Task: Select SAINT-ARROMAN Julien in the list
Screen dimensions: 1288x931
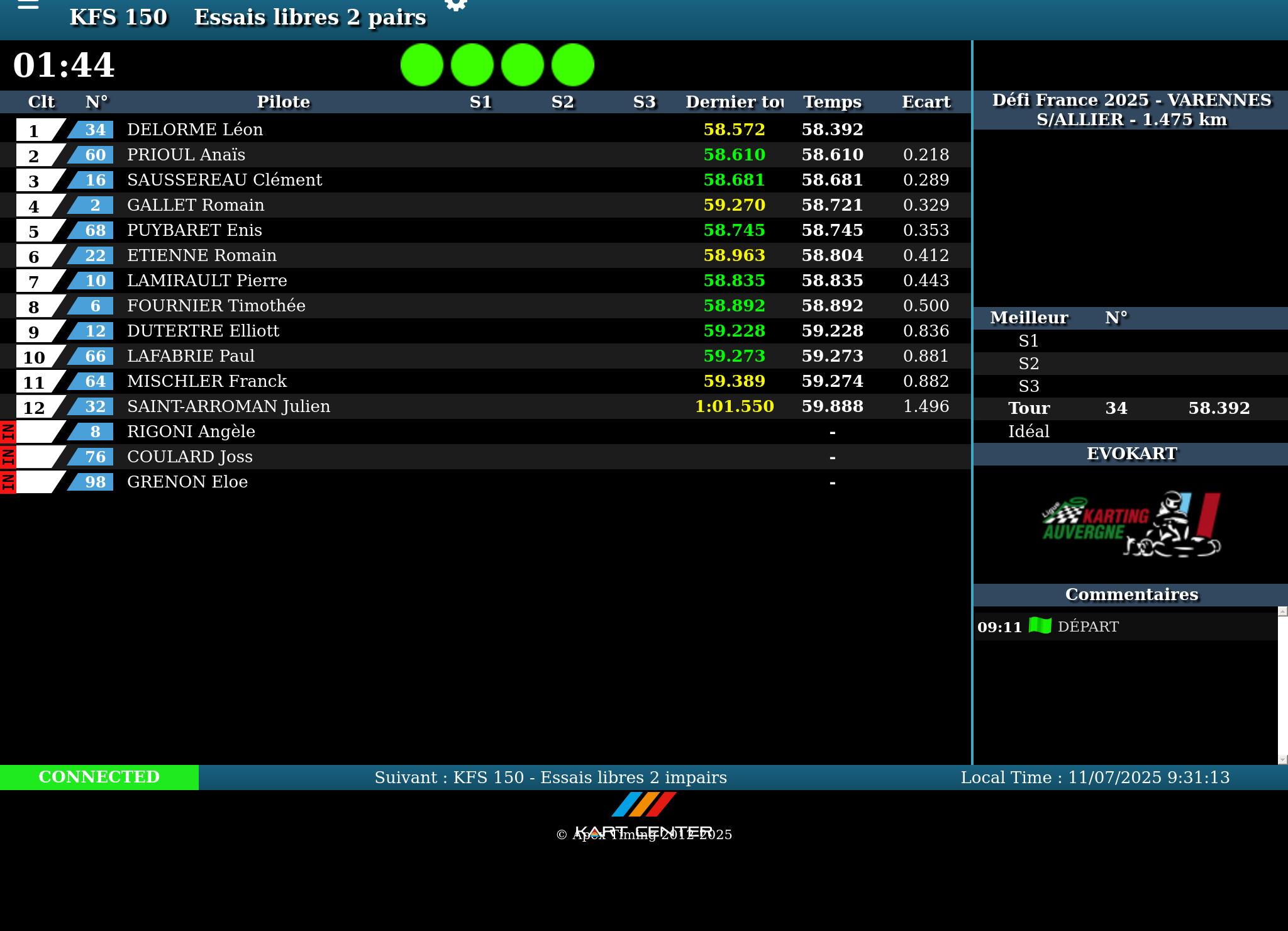Action: [x=228, y=406]
